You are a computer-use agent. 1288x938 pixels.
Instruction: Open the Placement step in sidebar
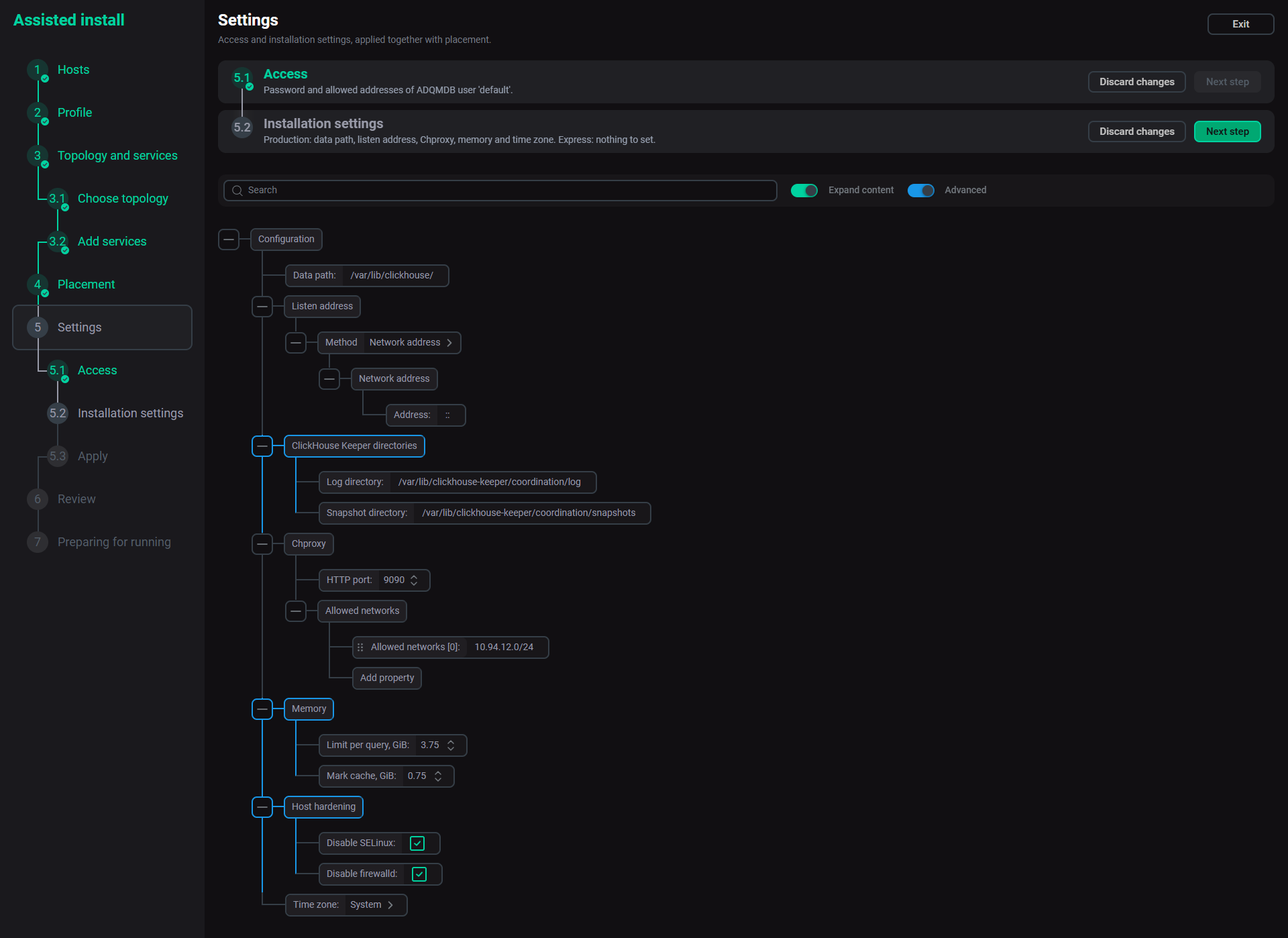coord(86,284)
